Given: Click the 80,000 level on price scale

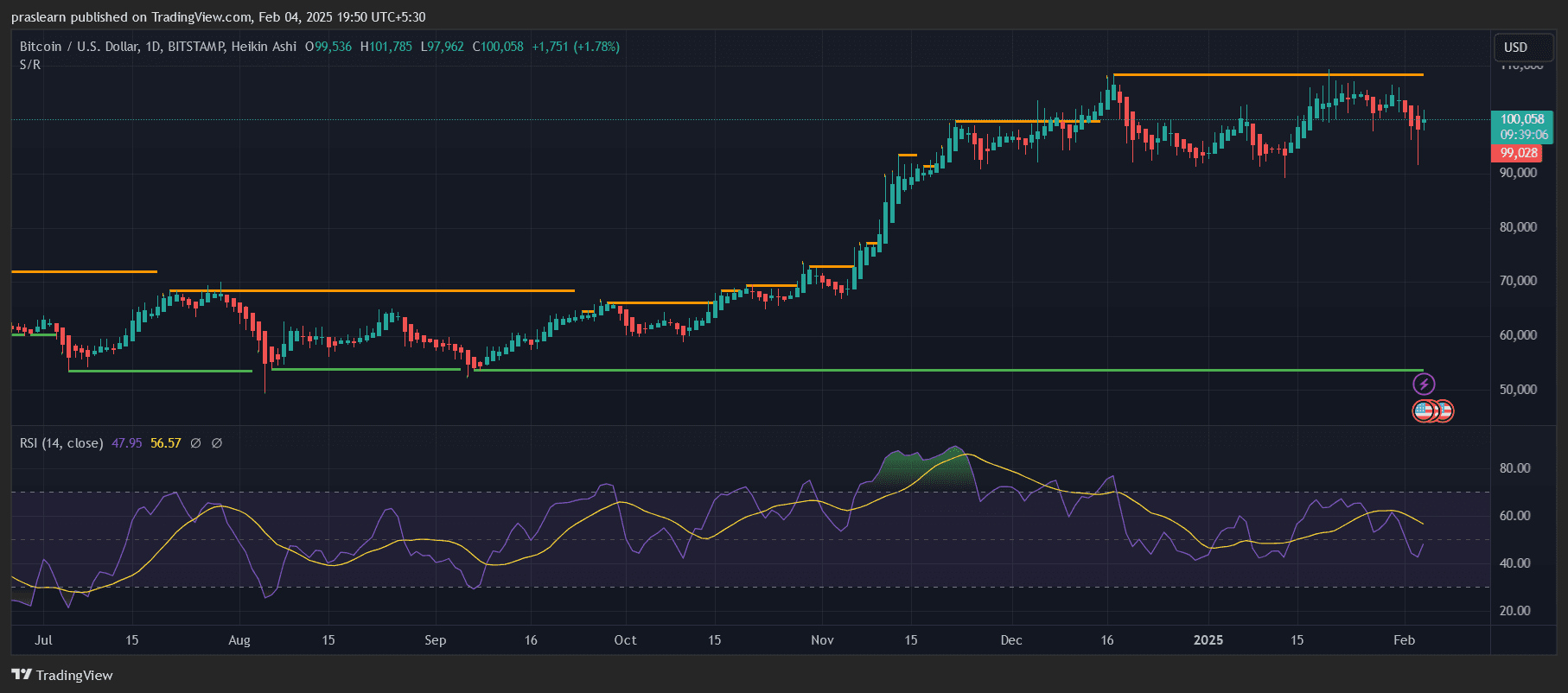Looking at the screenshot, I should pos(1518,227).
